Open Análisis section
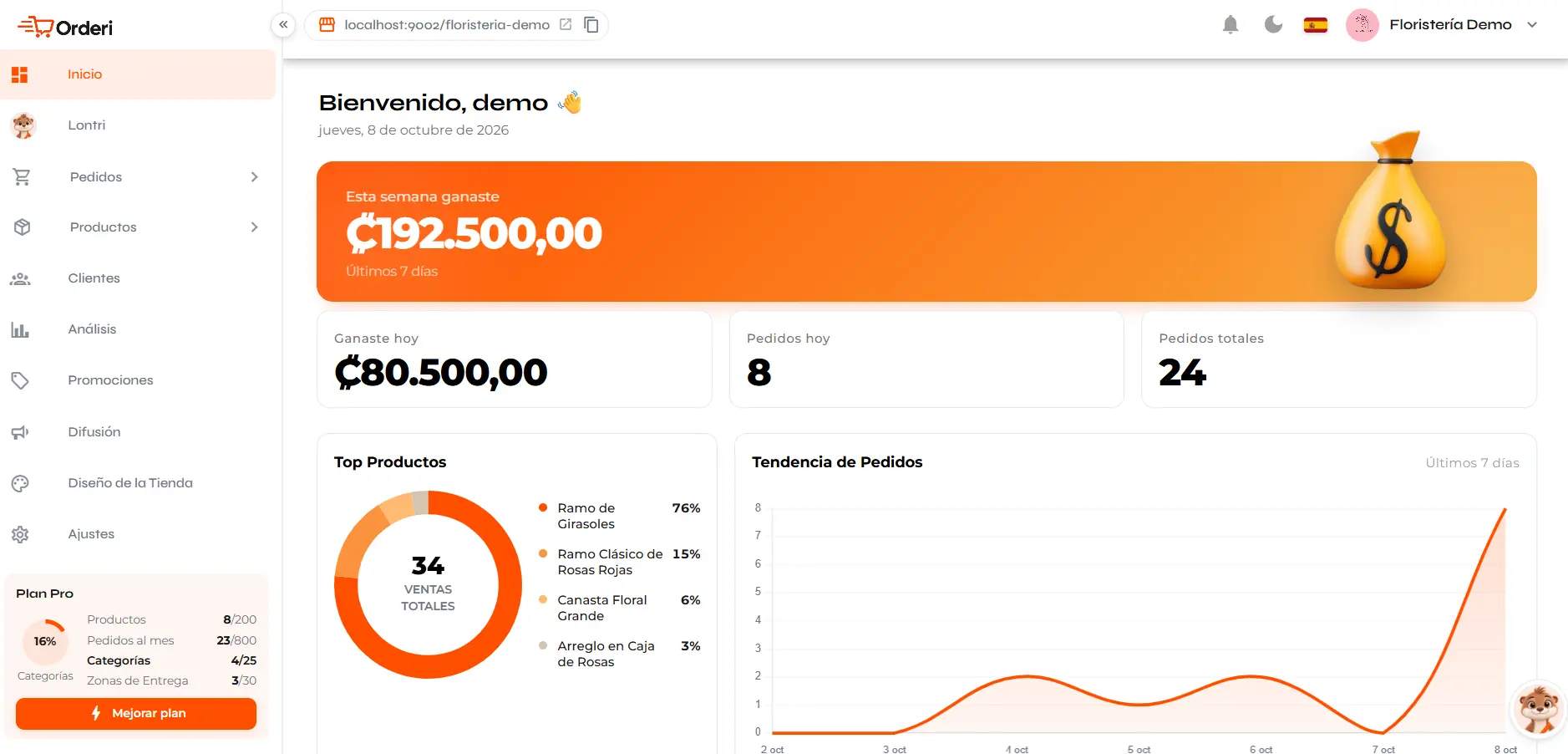Image resolution: width=1568 pixels, height=754 pixels. tap(138, 329)
